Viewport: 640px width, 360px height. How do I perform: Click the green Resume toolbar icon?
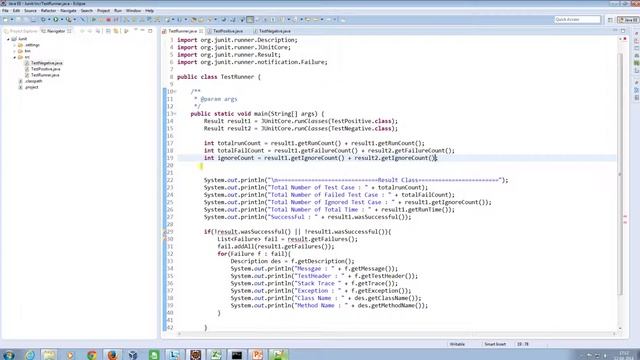pyautogui.click(x=94, y=20)
